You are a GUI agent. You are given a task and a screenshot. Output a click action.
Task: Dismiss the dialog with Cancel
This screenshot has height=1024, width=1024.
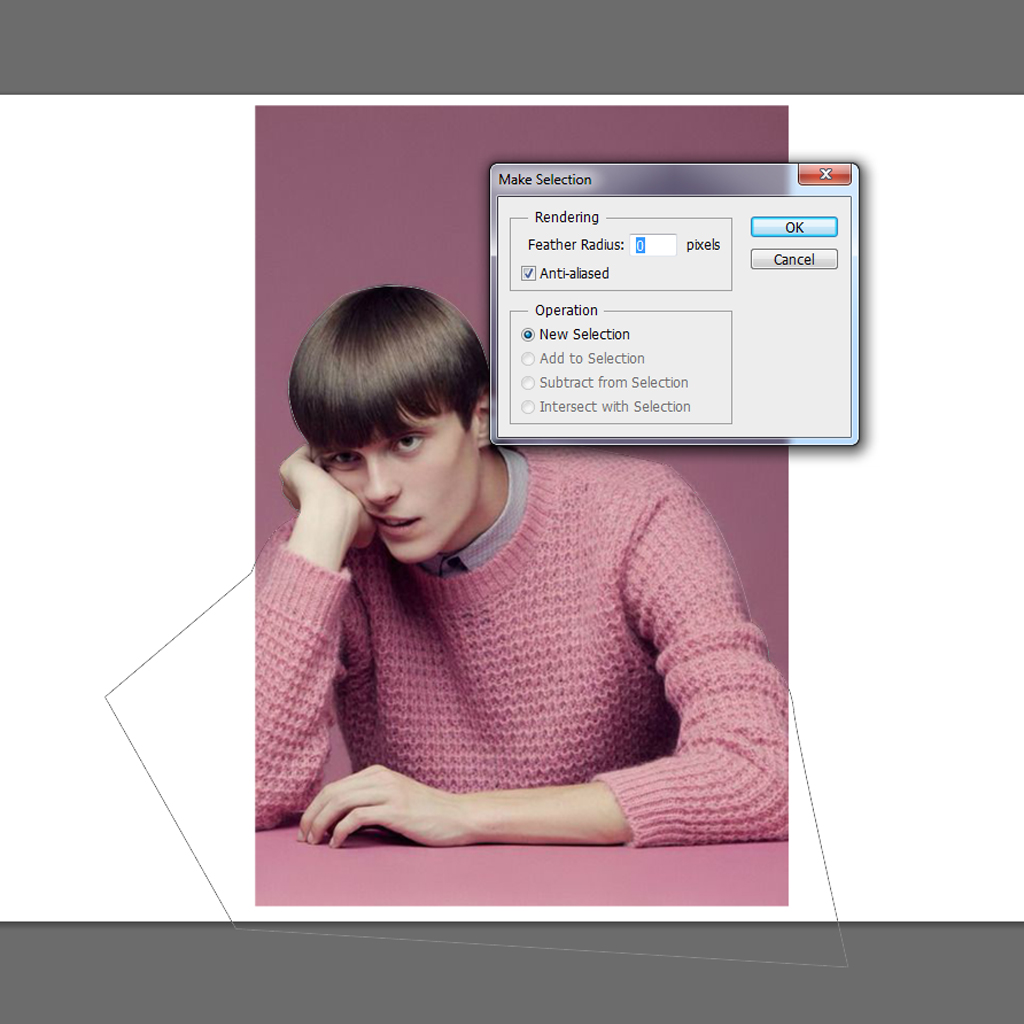coord(793,259)
